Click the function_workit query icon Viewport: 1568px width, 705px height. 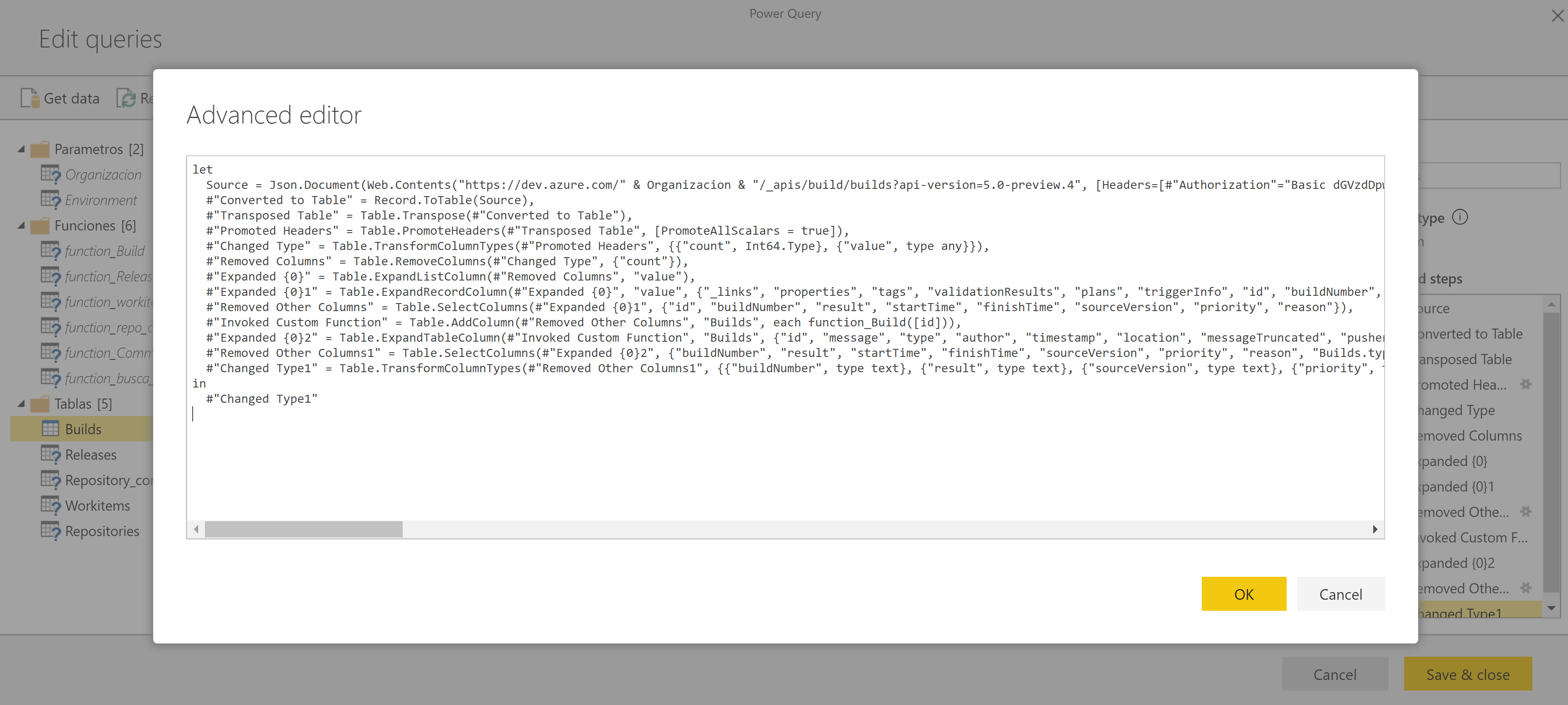coord(50,302)
